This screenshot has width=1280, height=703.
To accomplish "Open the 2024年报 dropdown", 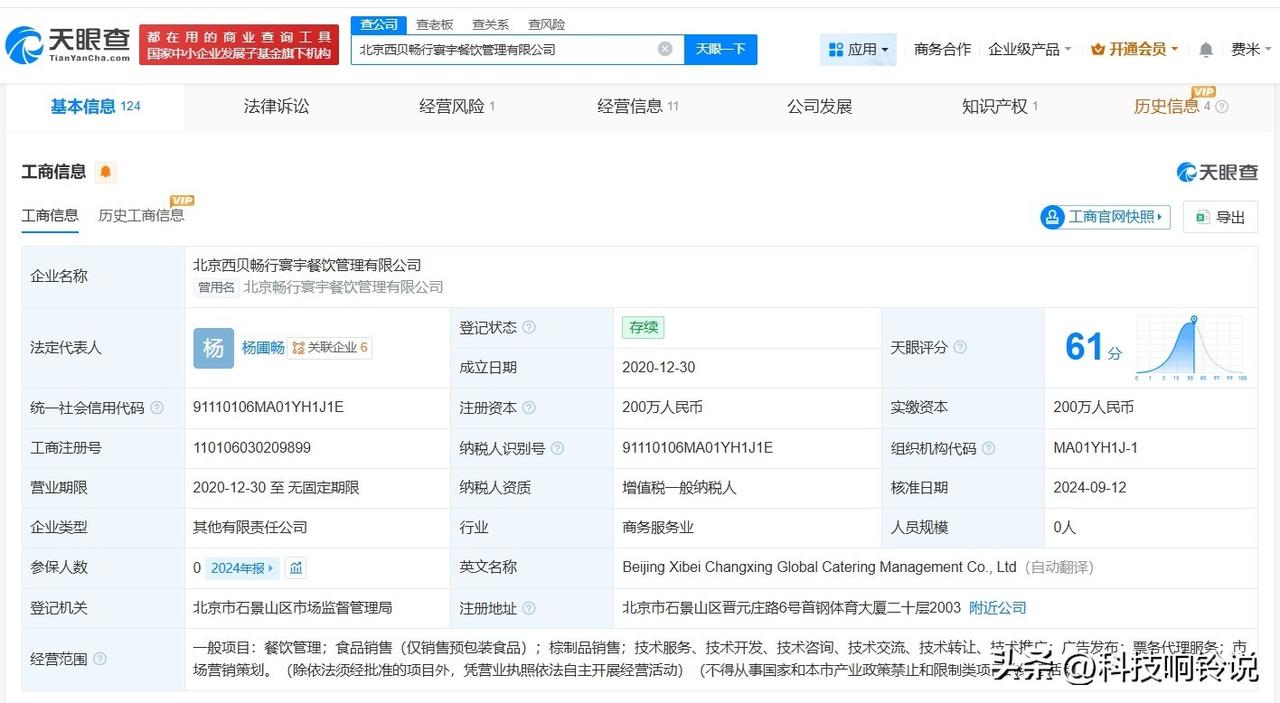I will (x=242, y=568).
